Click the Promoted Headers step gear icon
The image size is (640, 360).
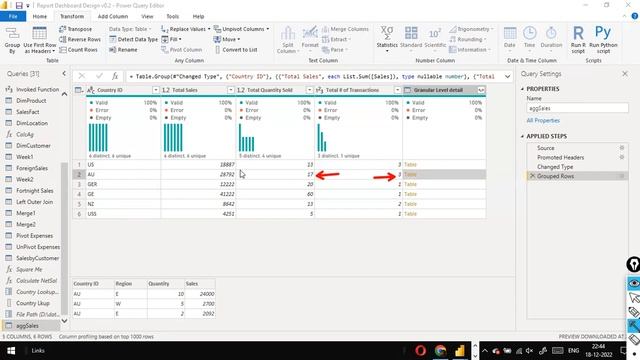622,157
